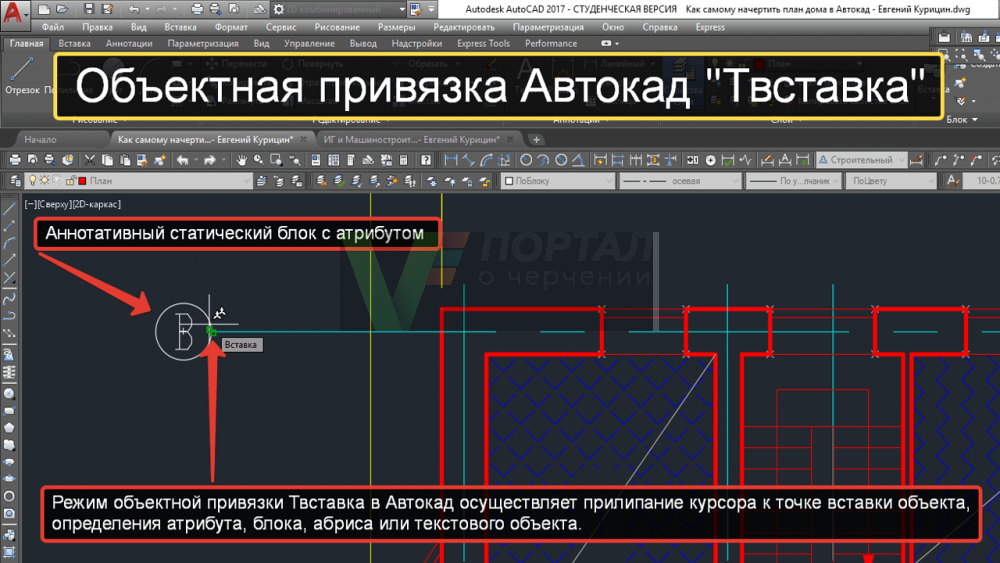Click the Cut scissors icon
This screenshot has width=1000, height=563.
pyautogui.click(x=90, y=160)
